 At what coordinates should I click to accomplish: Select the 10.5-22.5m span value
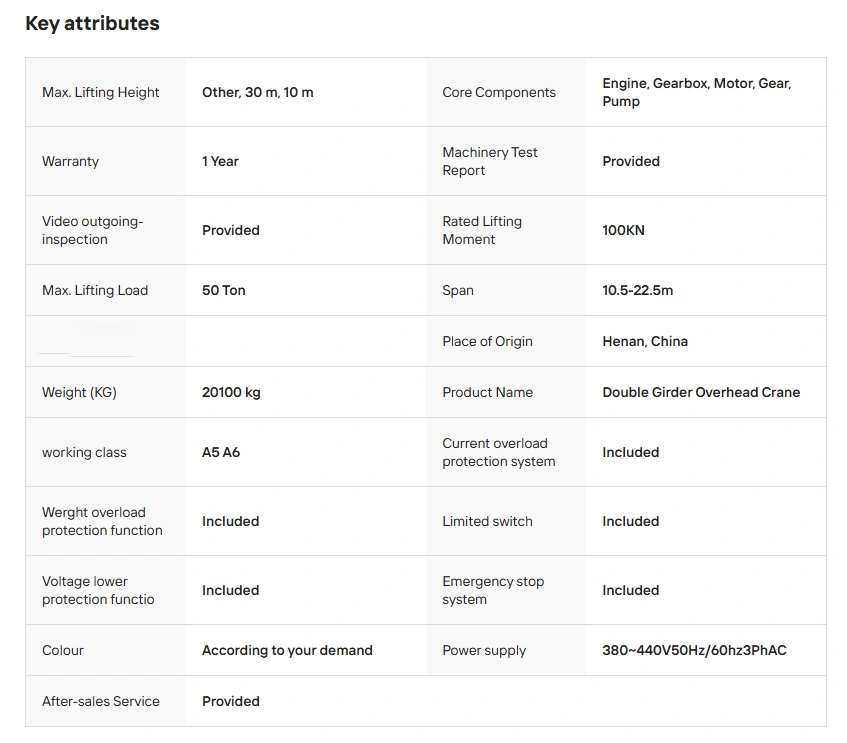click(x=637, y=290)
